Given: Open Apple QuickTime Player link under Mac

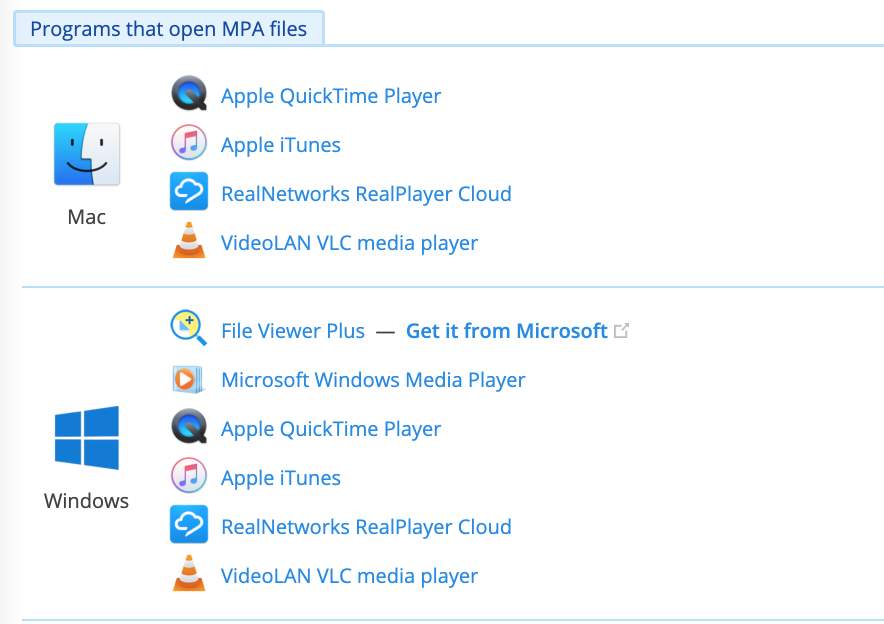Looking at the screenshot, I should [x=331, y=96].
